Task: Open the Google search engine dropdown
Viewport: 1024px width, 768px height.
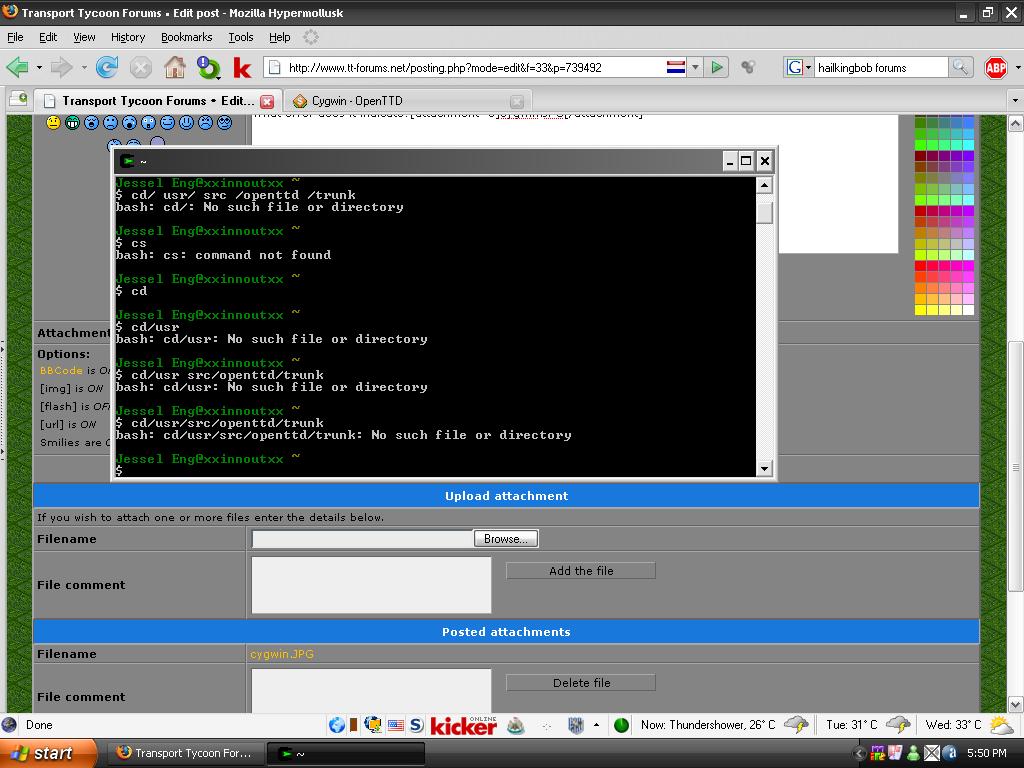Action: [808, 67]
